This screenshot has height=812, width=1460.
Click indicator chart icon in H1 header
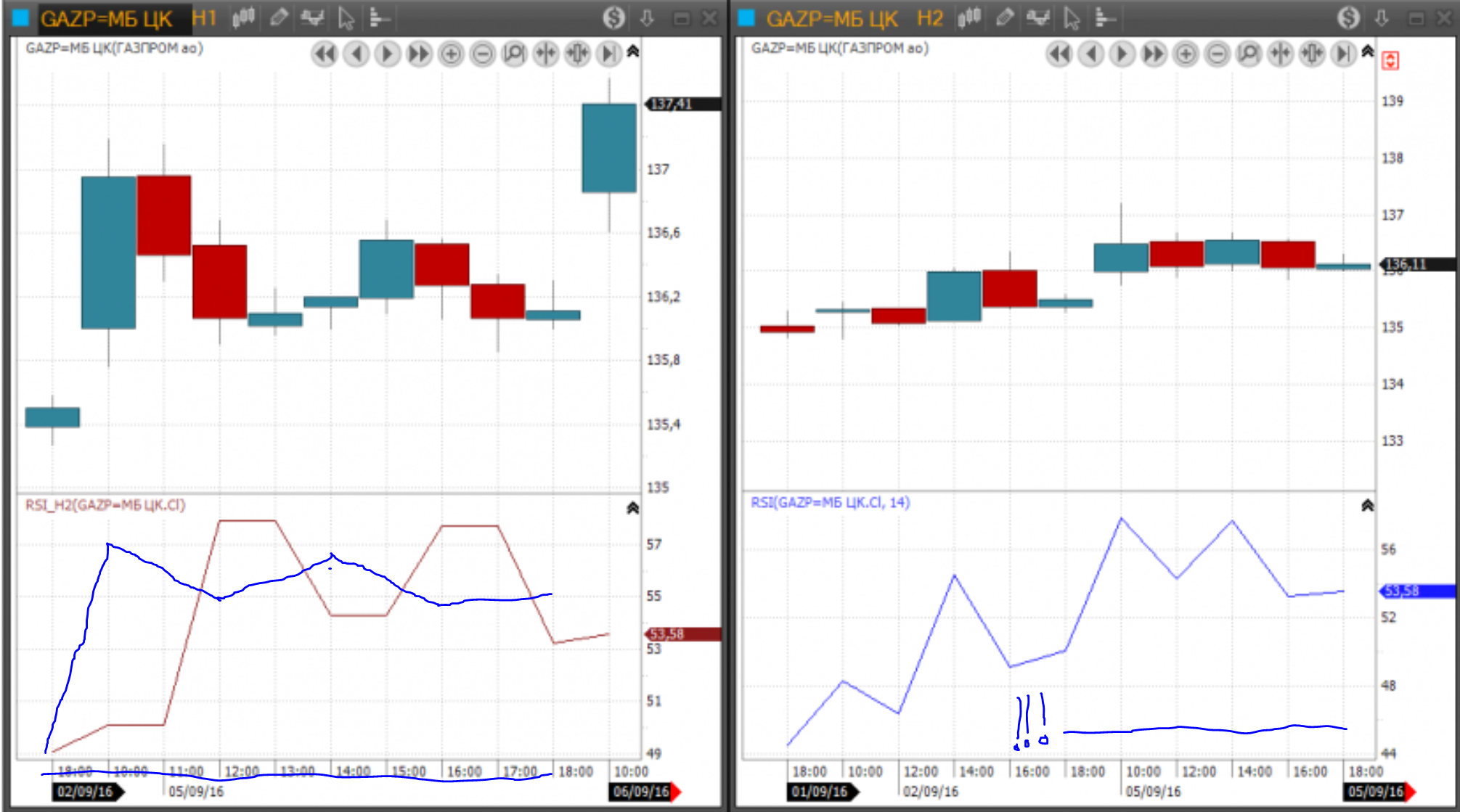click(x=313, y=17)
